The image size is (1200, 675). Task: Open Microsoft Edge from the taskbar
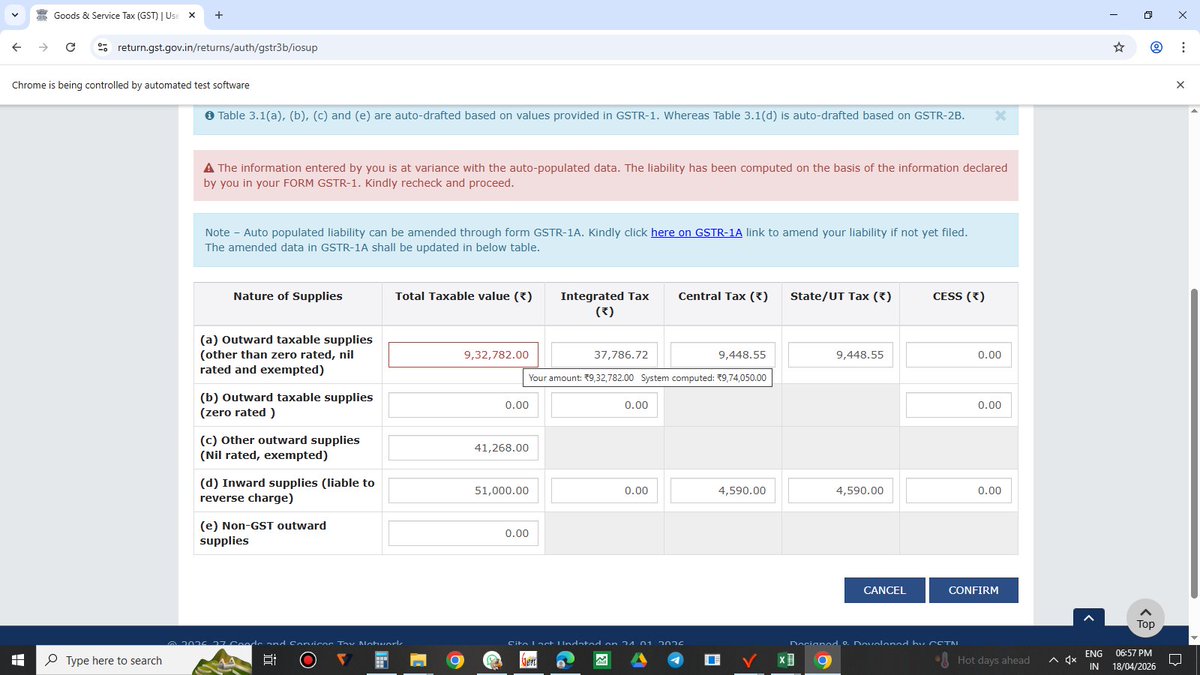[x=564, y=660]
